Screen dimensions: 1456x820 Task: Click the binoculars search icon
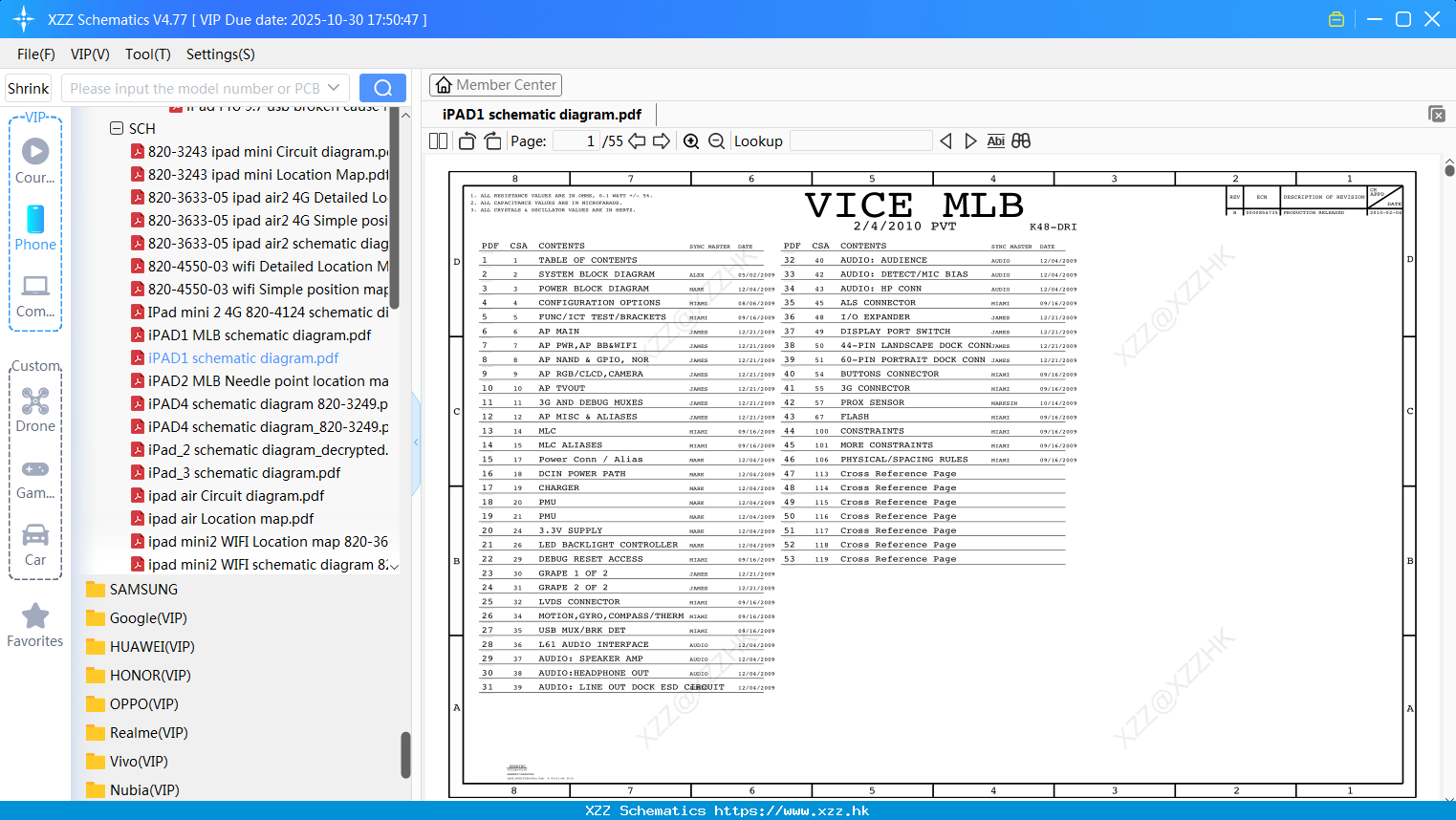pos(1021,141)
